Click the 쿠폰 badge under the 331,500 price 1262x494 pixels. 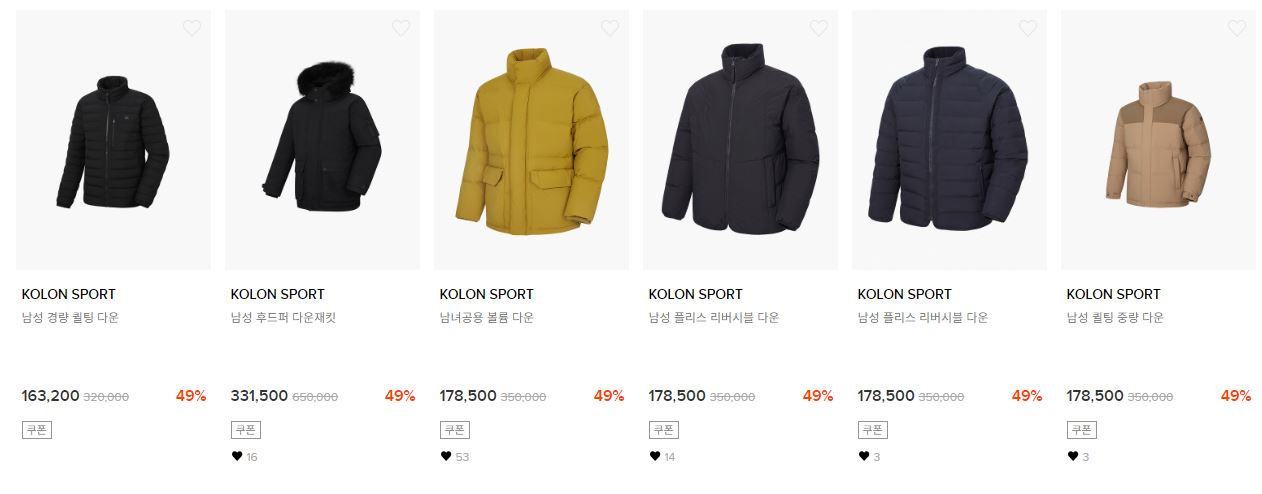245,430
